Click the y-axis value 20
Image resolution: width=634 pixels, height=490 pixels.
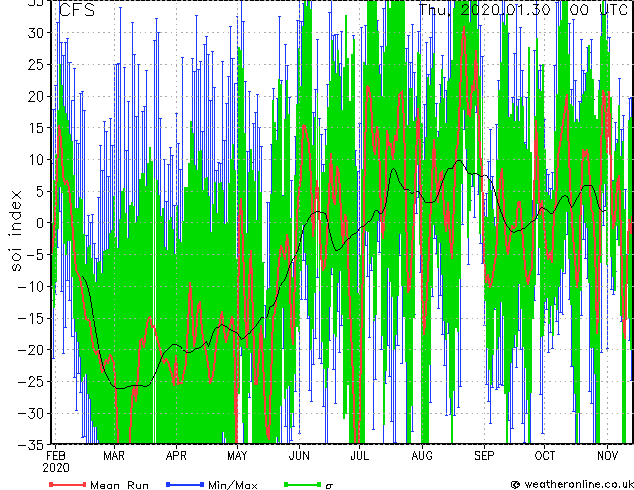click(x=35, y=96)
